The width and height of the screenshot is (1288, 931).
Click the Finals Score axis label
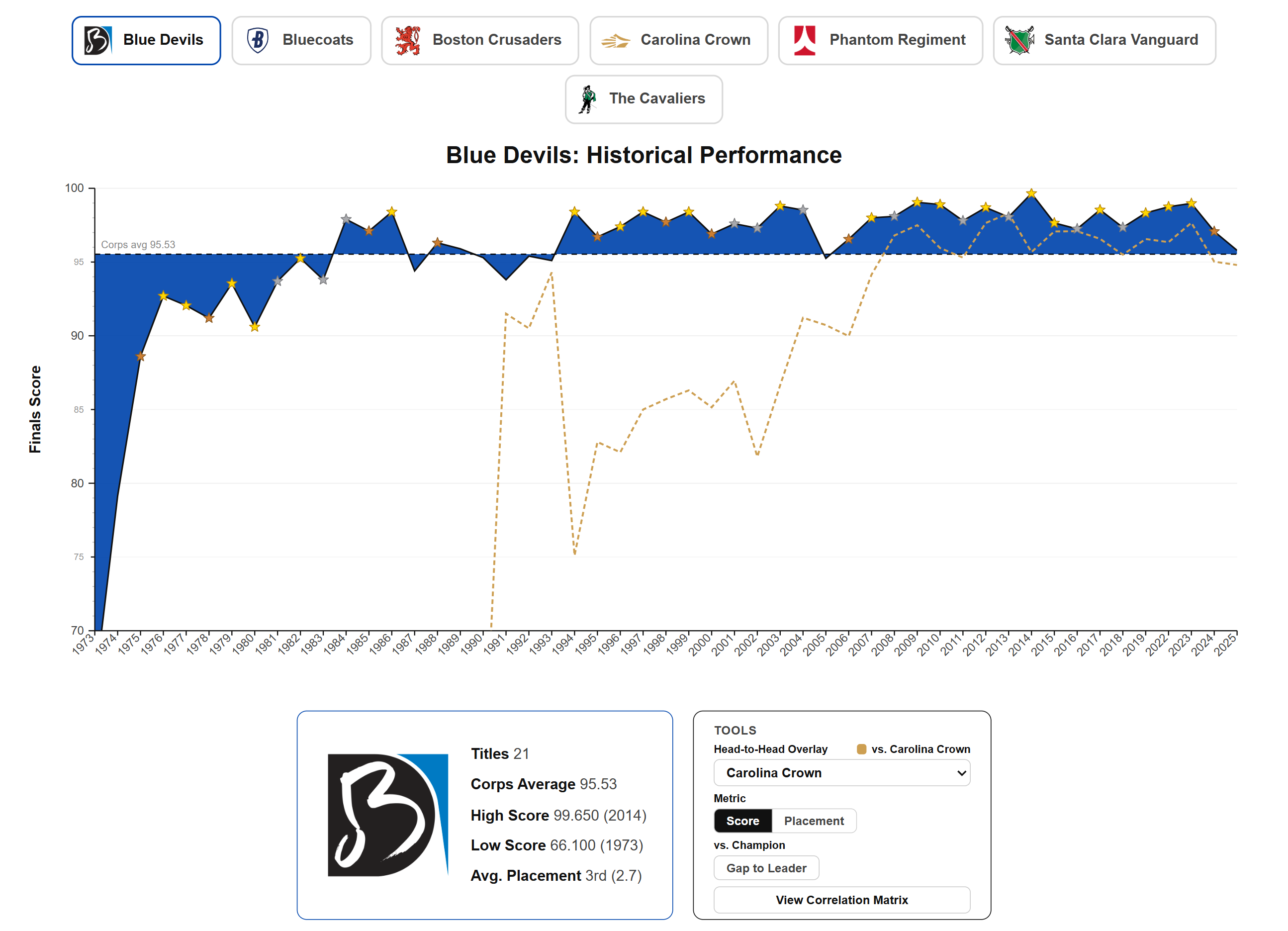(x=35, y=409)
